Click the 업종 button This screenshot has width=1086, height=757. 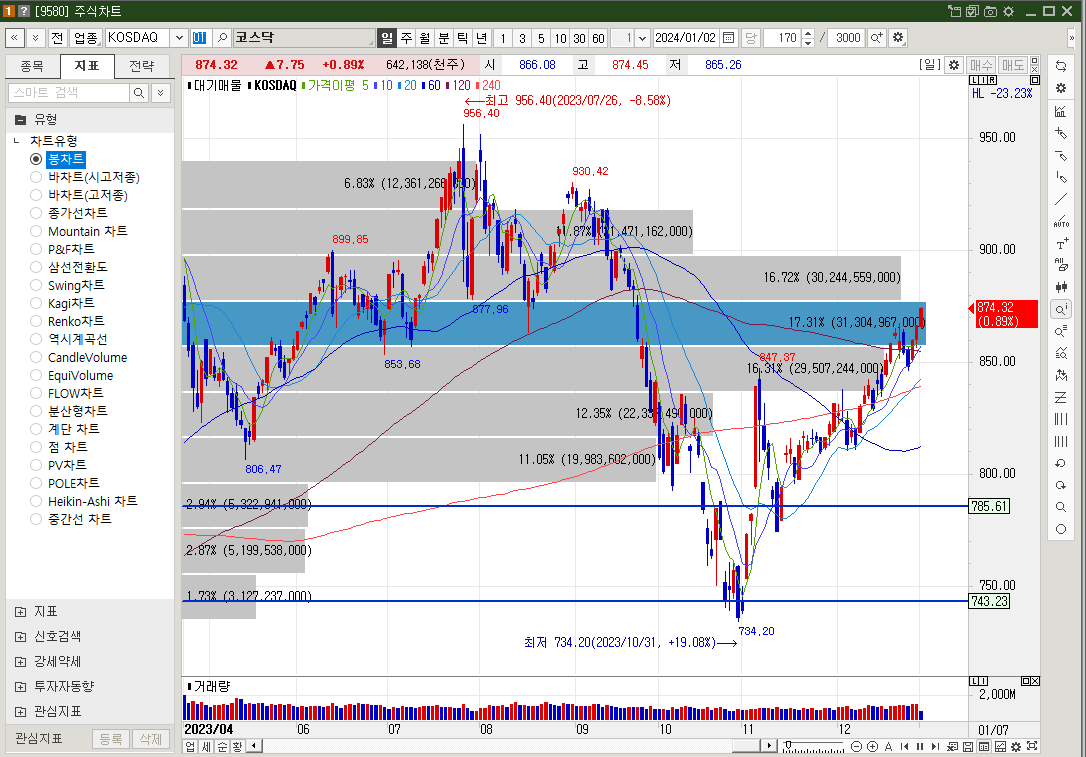[x=86, y=37]
